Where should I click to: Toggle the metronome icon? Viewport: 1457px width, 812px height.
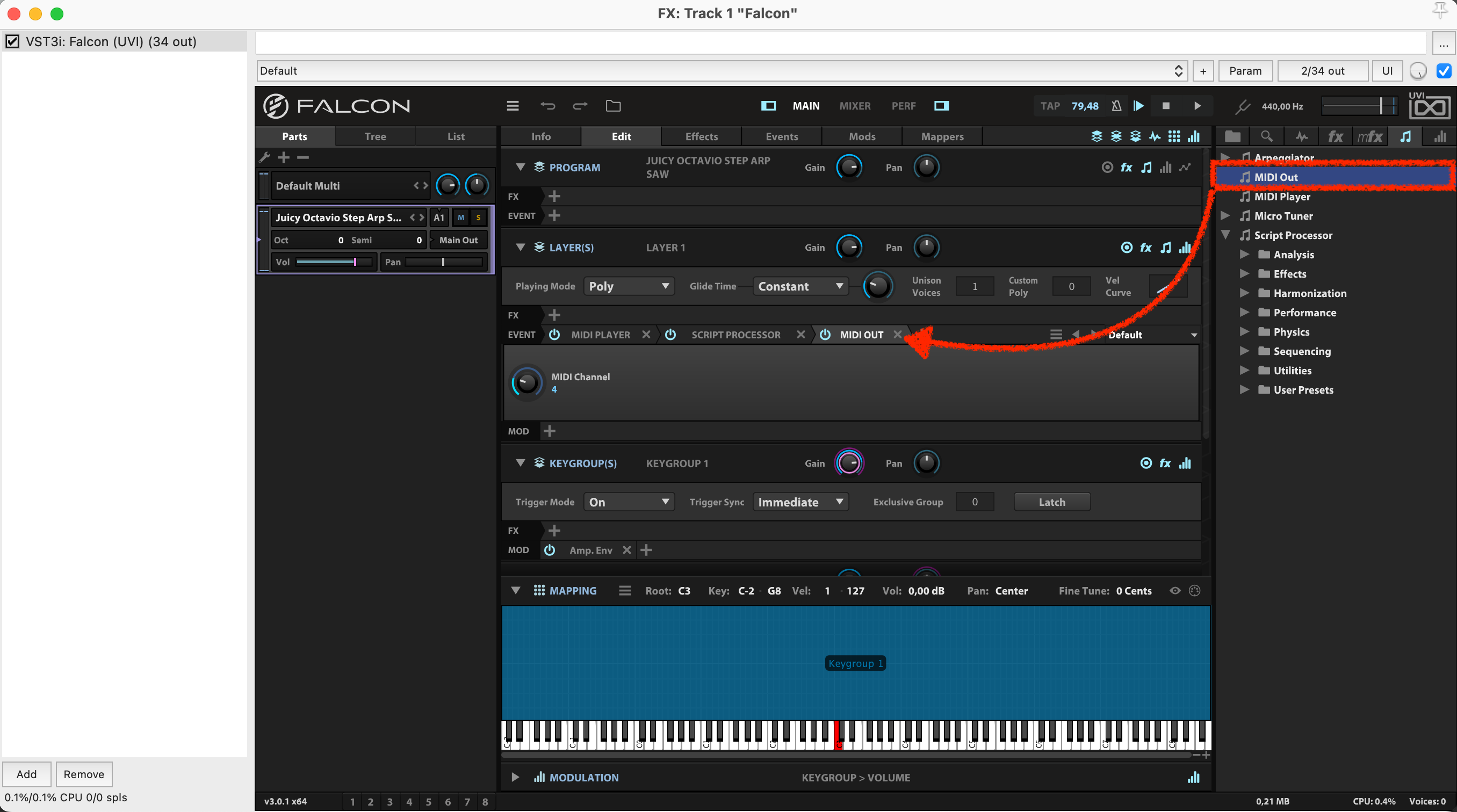[x=1116, y=106]
